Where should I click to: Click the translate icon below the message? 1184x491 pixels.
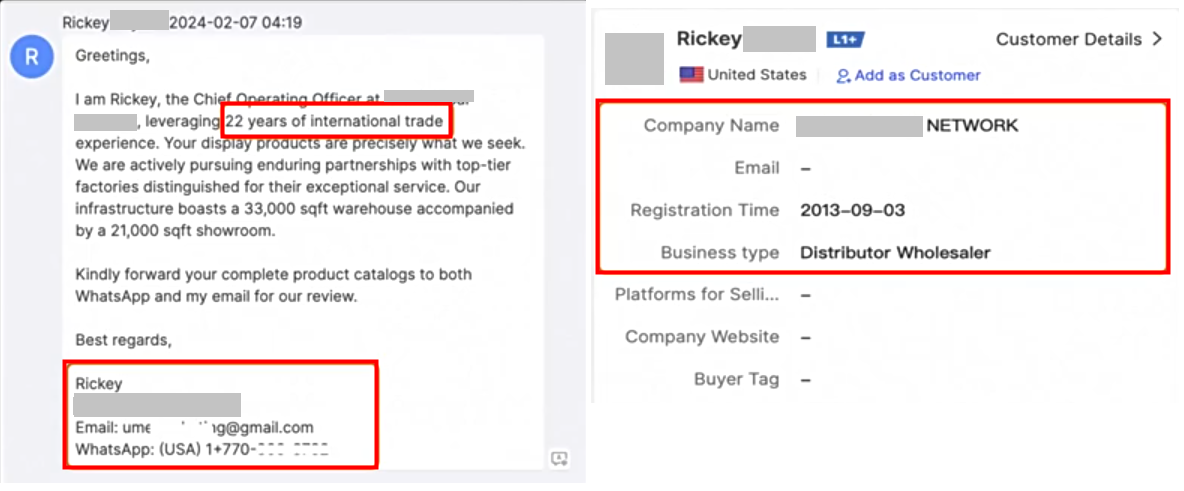(560, 459)
